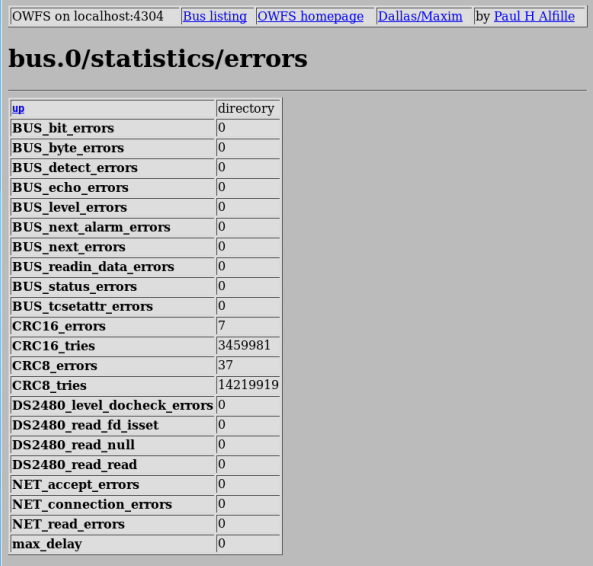Select the BUS_level_errors row label
593x566 pixels.
coord(70,207)
